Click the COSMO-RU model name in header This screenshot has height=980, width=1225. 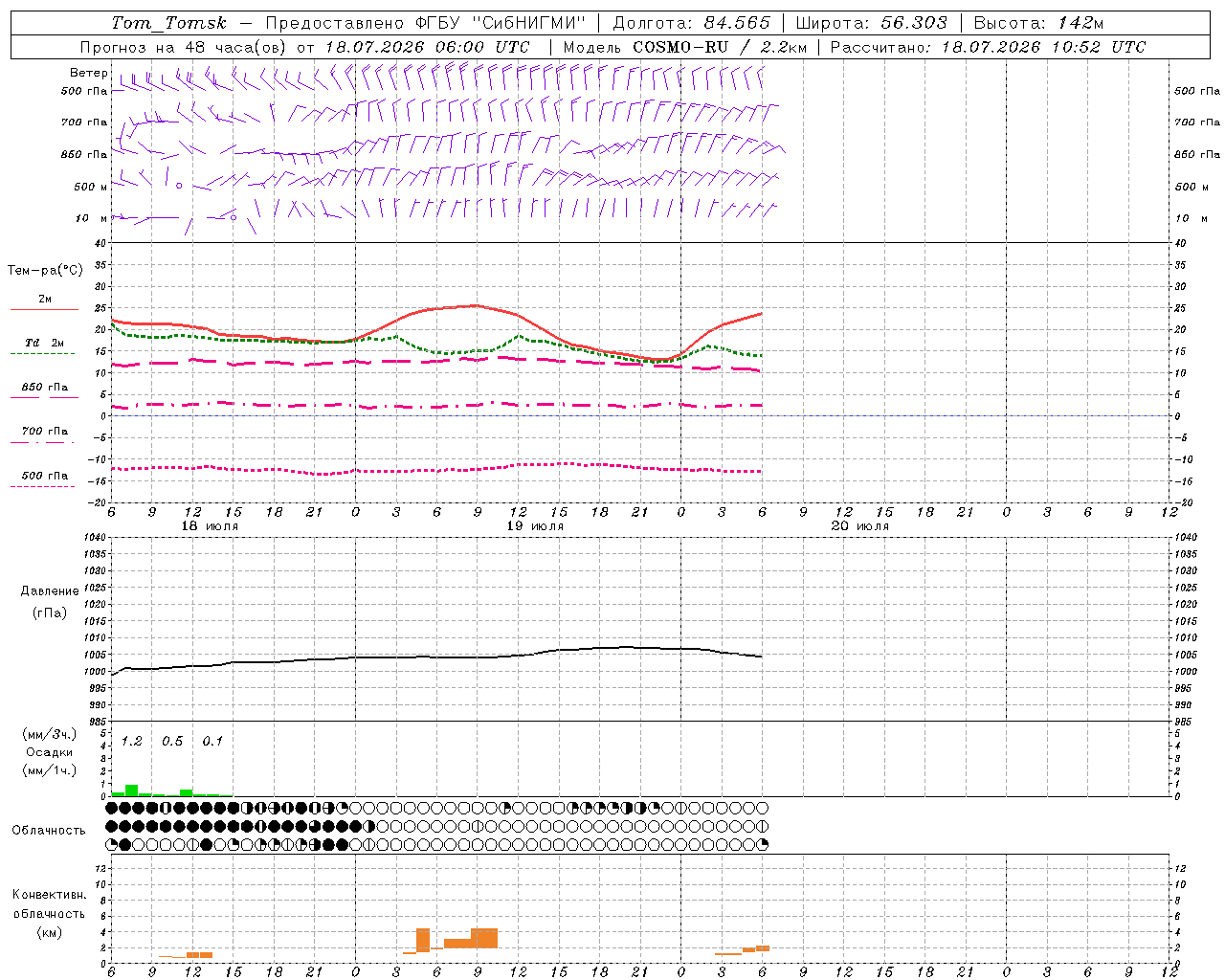coord(680,47)
